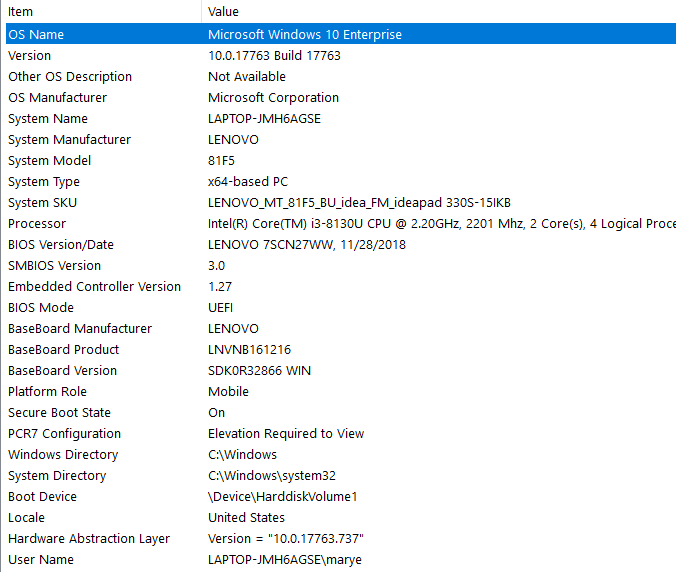Screen dimensions: 676x572
Task: Click the value LAPTOP-JMH6AGSE\marye
Action: click(x=285, y=560)
